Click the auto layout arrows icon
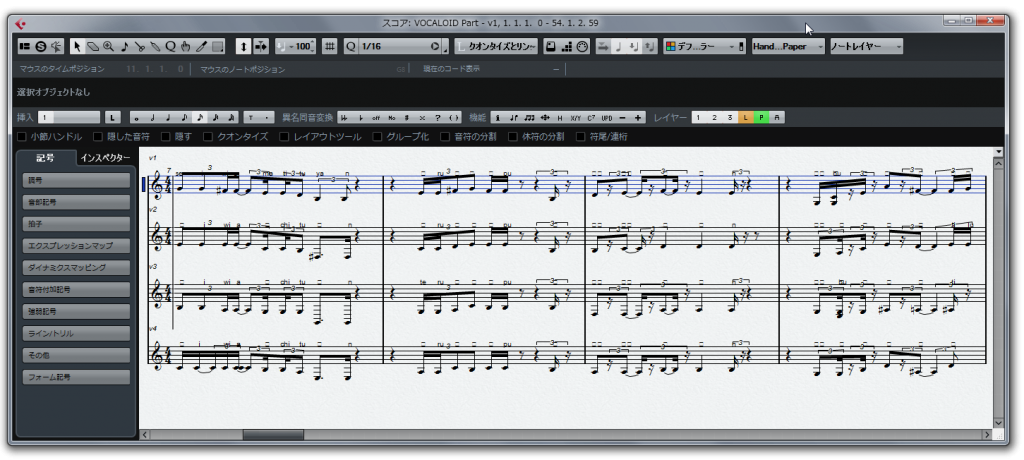Viewport: 1024px width, 460px height. click(545, 118)
